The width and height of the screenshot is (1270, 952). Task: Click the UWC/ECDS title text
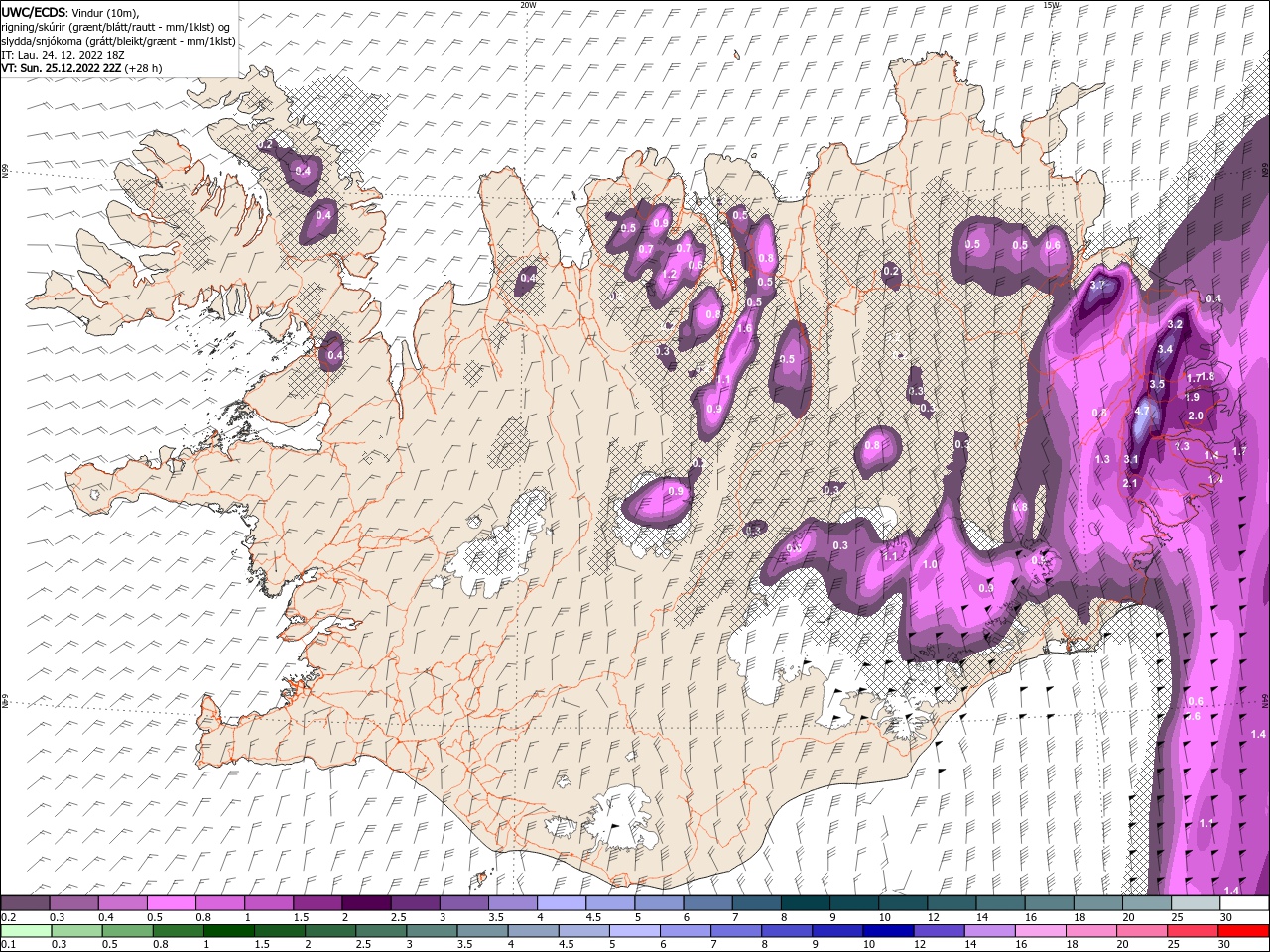(35, 11)
